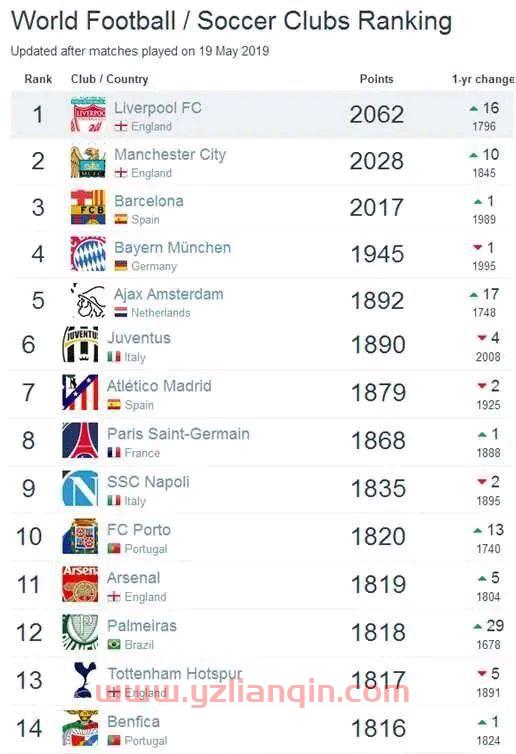The width and height of the screenshot is (516, 754).
Task: Click the Juventus striped crest
Action: pos(80,344)
